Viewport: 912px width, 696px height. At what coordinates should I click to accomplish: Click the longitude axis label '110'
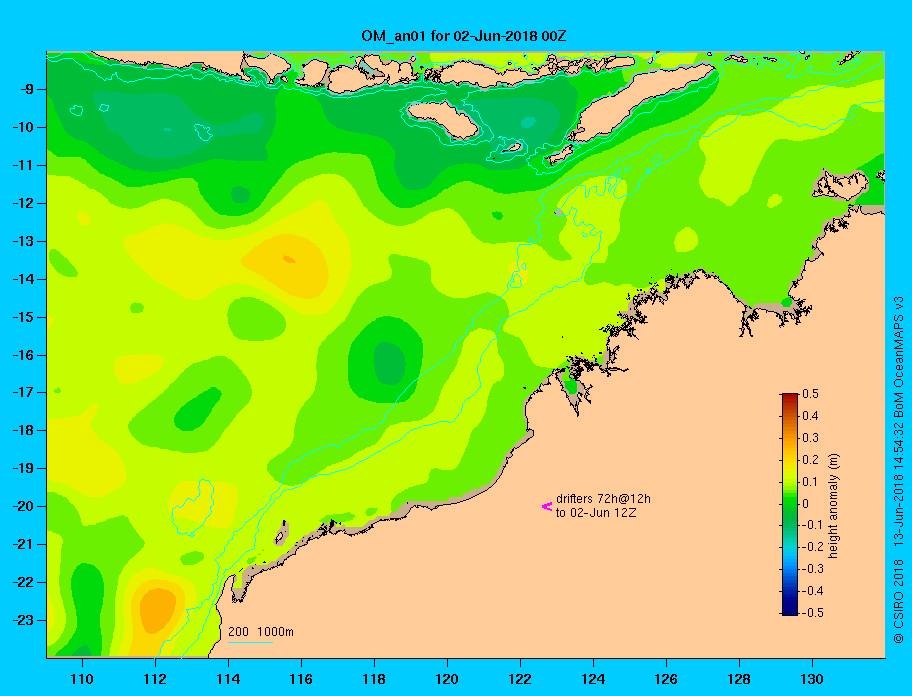click(x=82, y=679)
